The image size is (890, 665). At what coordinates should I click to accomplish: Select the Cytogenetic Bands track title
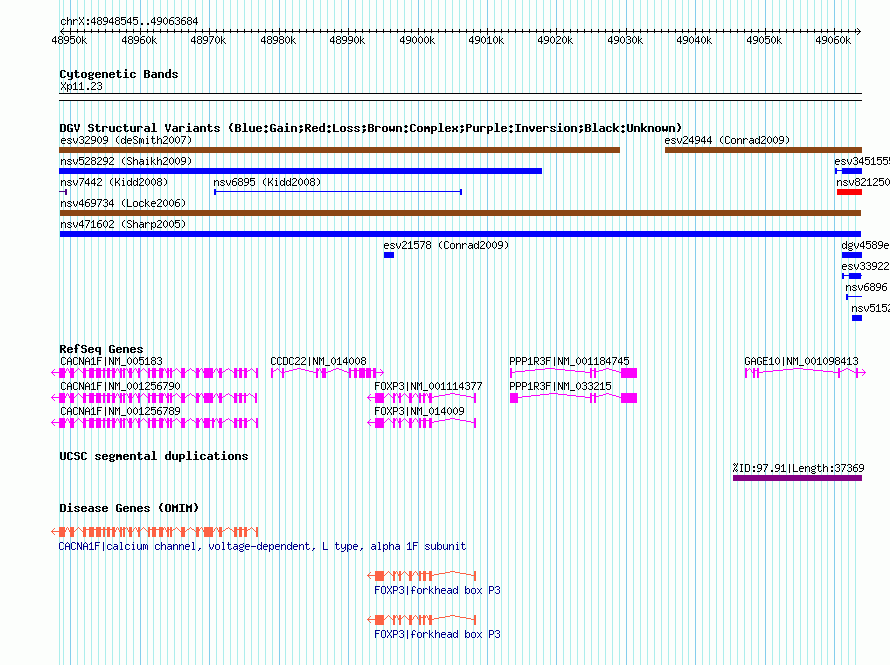[119, 74]
